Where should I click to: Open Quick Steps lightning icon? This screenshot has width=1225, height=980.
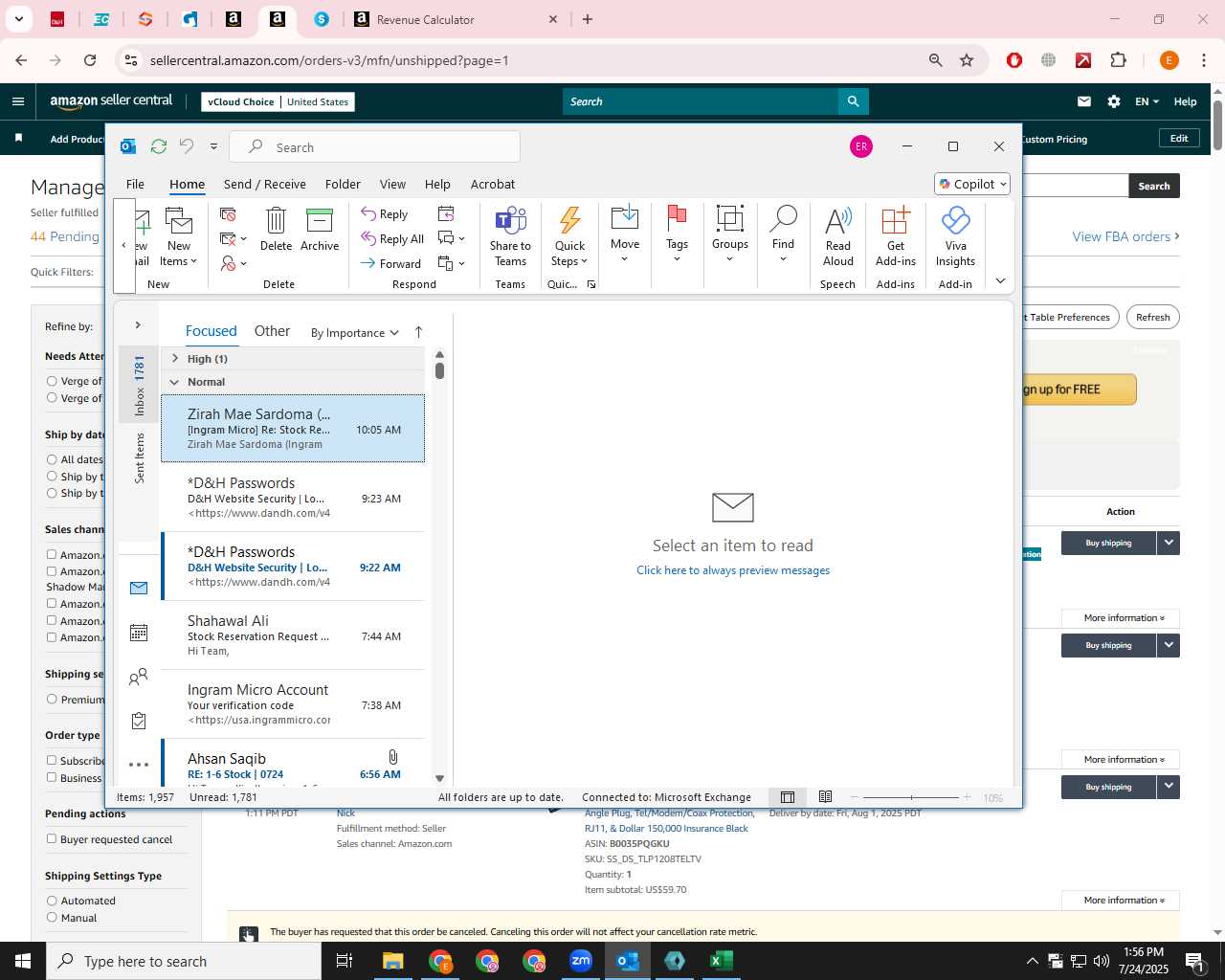[569, 236]
